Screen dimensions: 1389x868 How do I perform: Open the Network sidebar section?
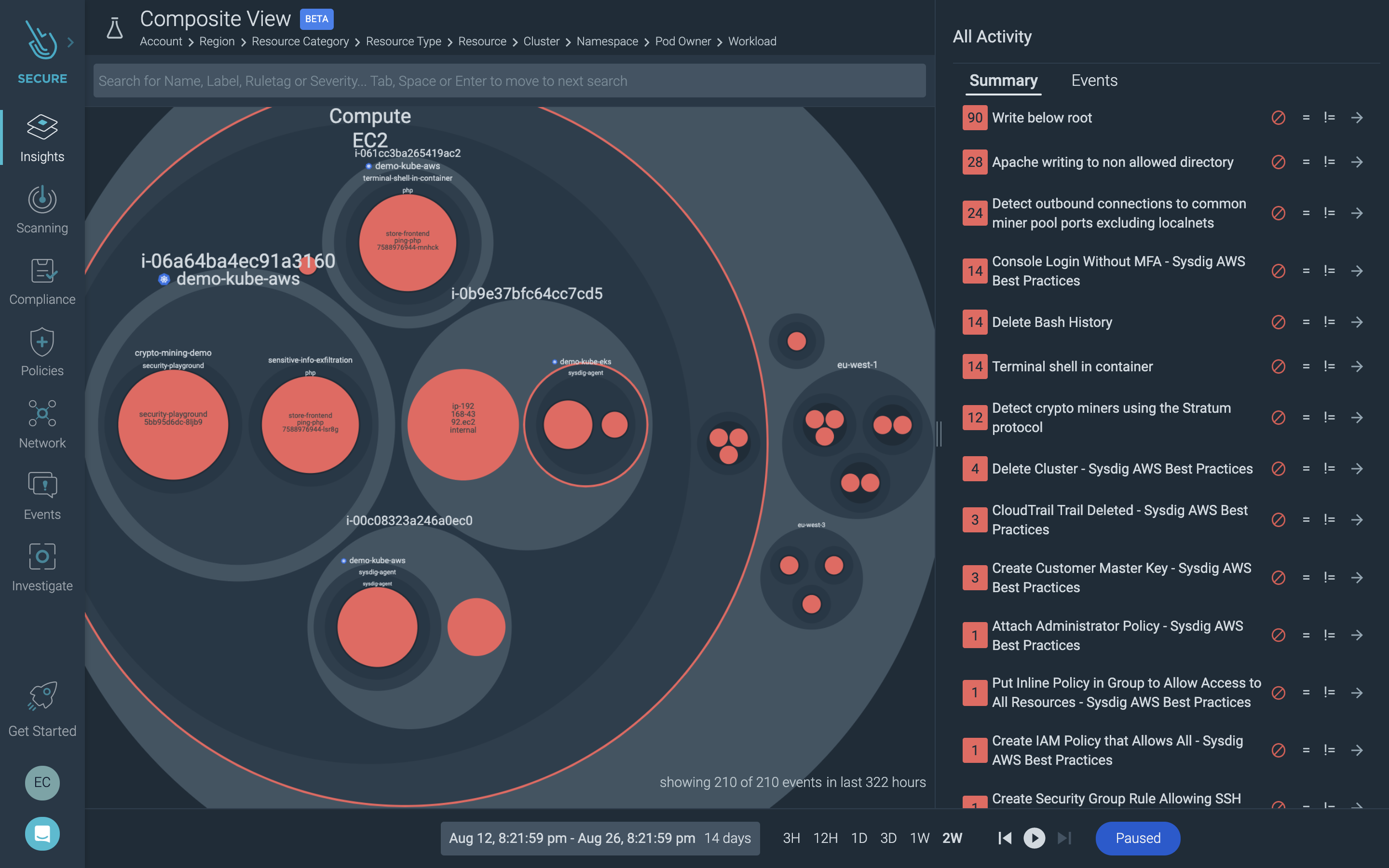pos(42,425)
